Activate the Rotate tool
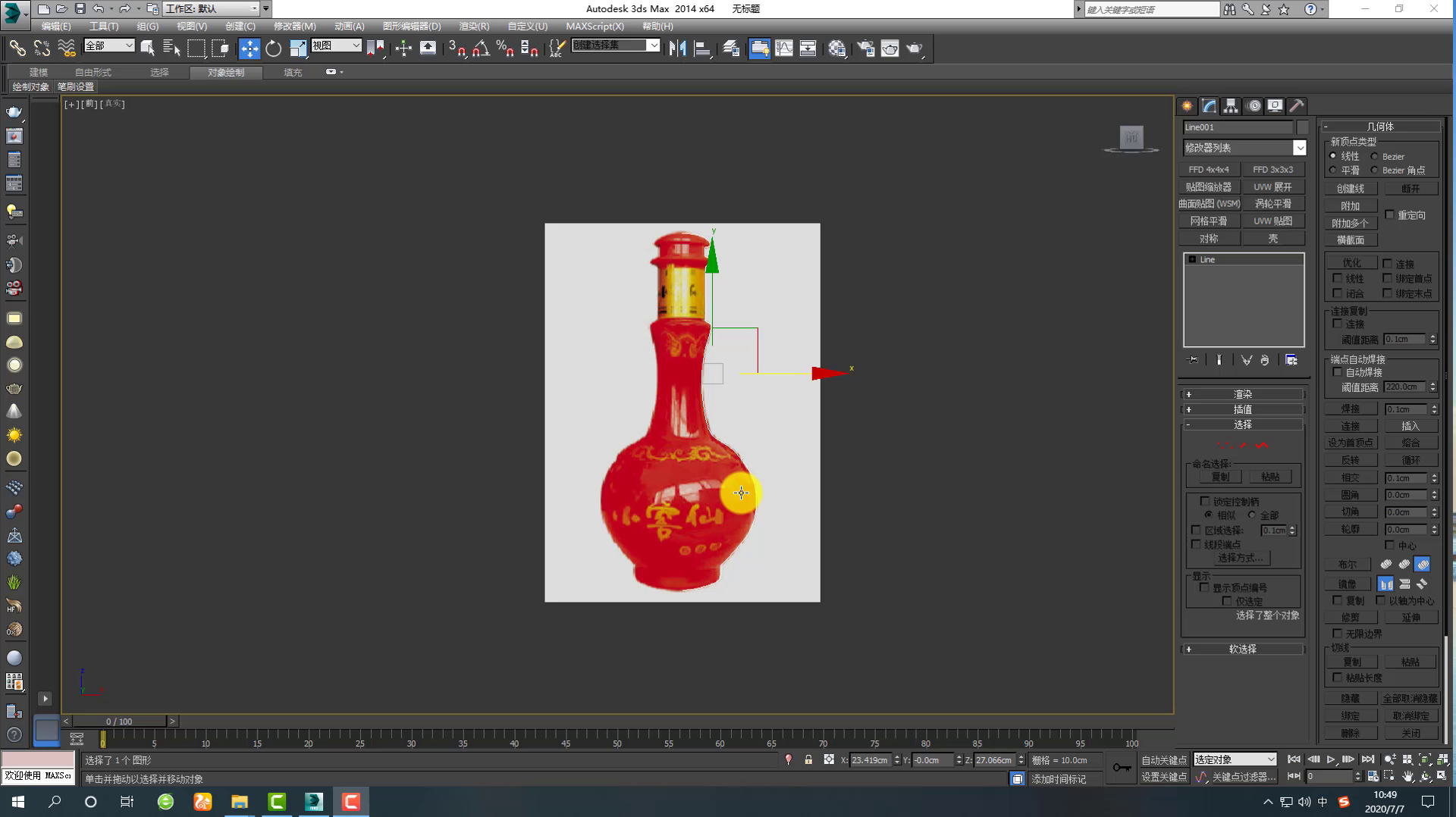 [x=273, y=49]
